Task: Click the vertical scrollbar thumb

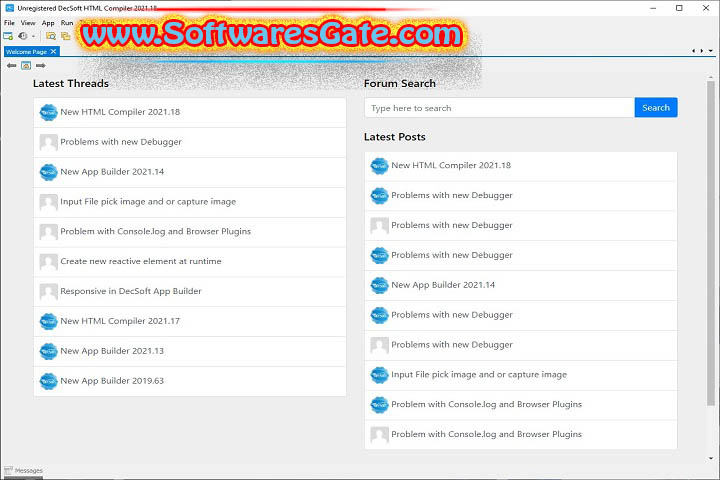Action: [x=711, y=243]
